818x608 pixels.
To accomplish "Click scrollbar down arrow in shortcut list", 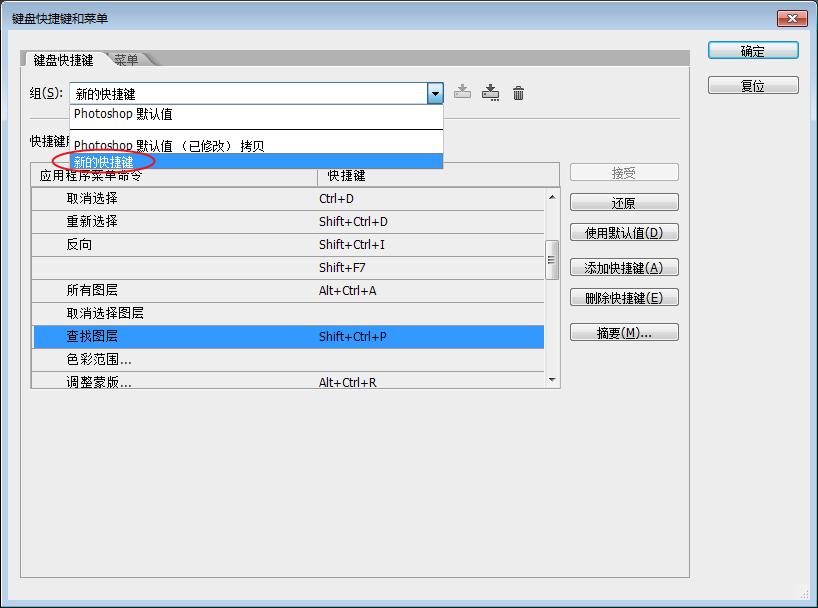I will [x=552, y=379].
